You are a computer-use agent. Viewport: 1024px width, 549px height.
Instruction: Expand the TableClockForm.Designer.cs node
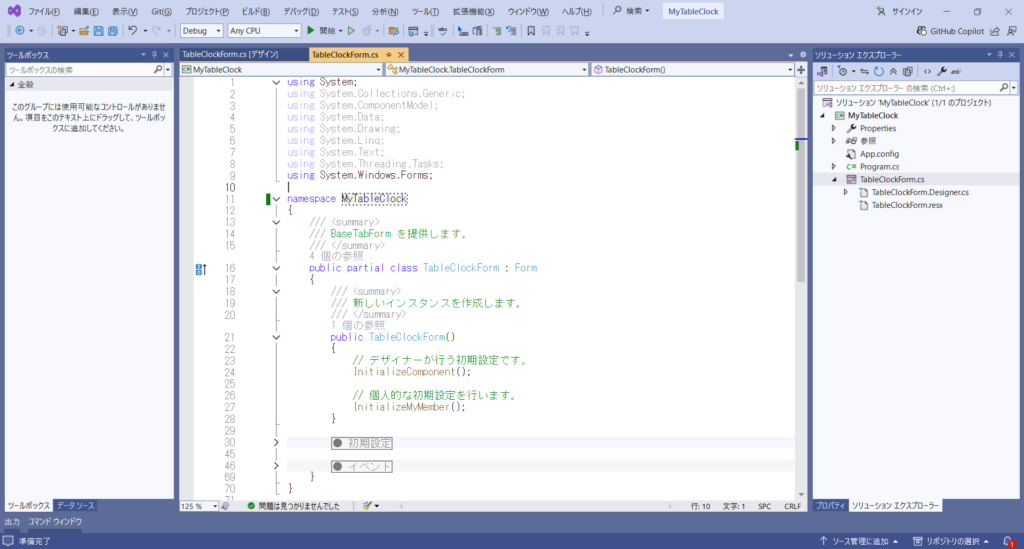[846, 193]
